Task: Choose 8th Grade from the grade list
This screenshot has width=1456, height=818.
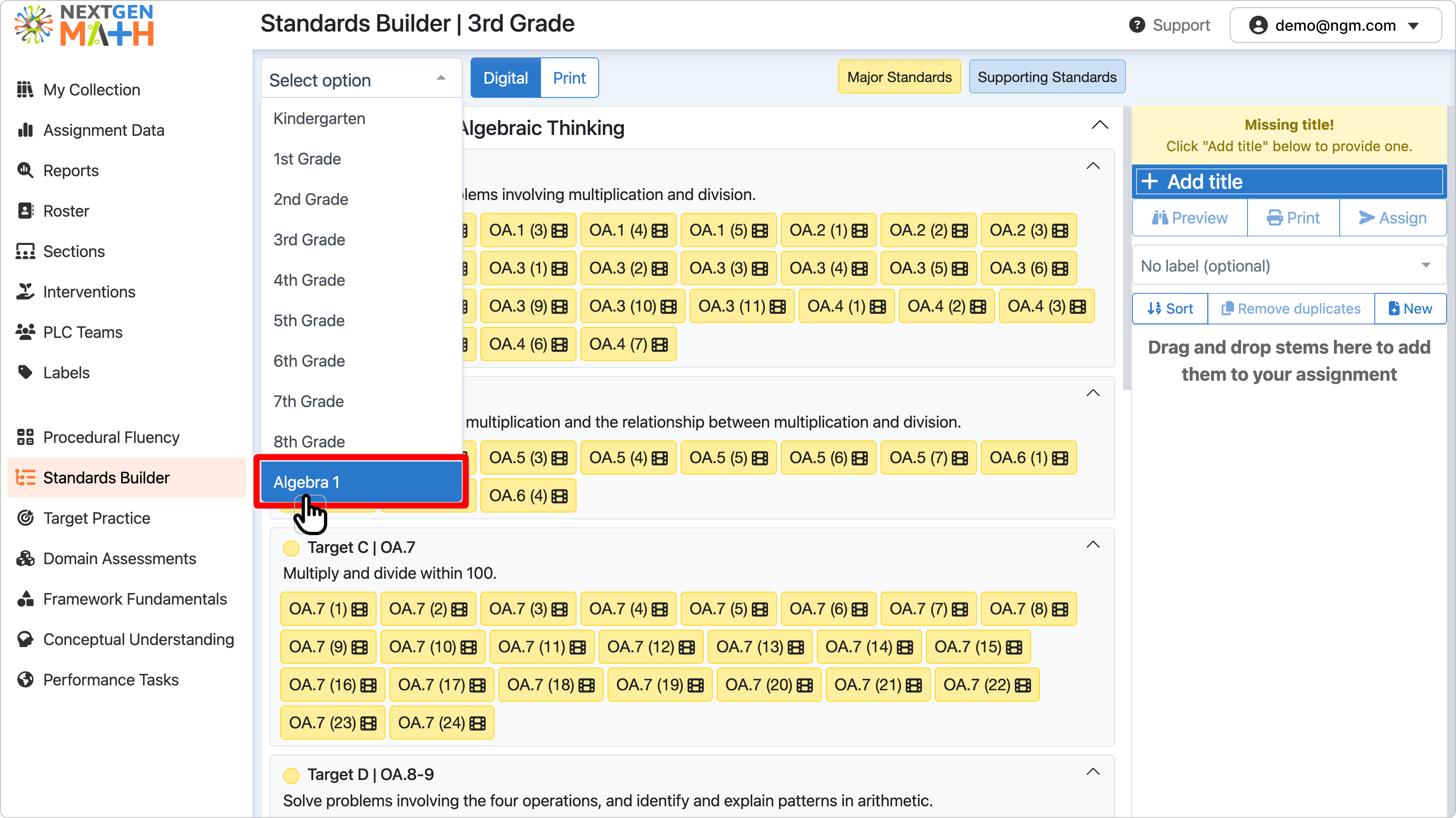Action: point(361,441)
